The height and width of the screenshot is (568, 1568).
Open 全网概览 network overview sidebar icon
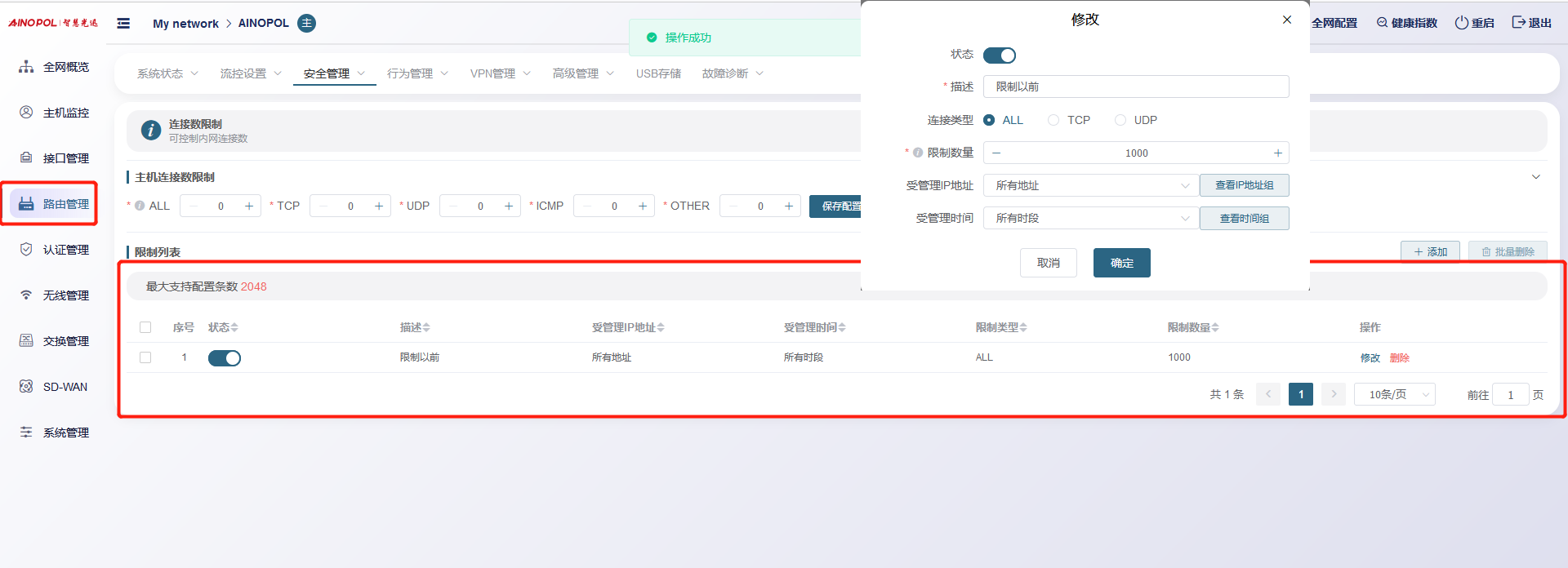tap(26, 67)
